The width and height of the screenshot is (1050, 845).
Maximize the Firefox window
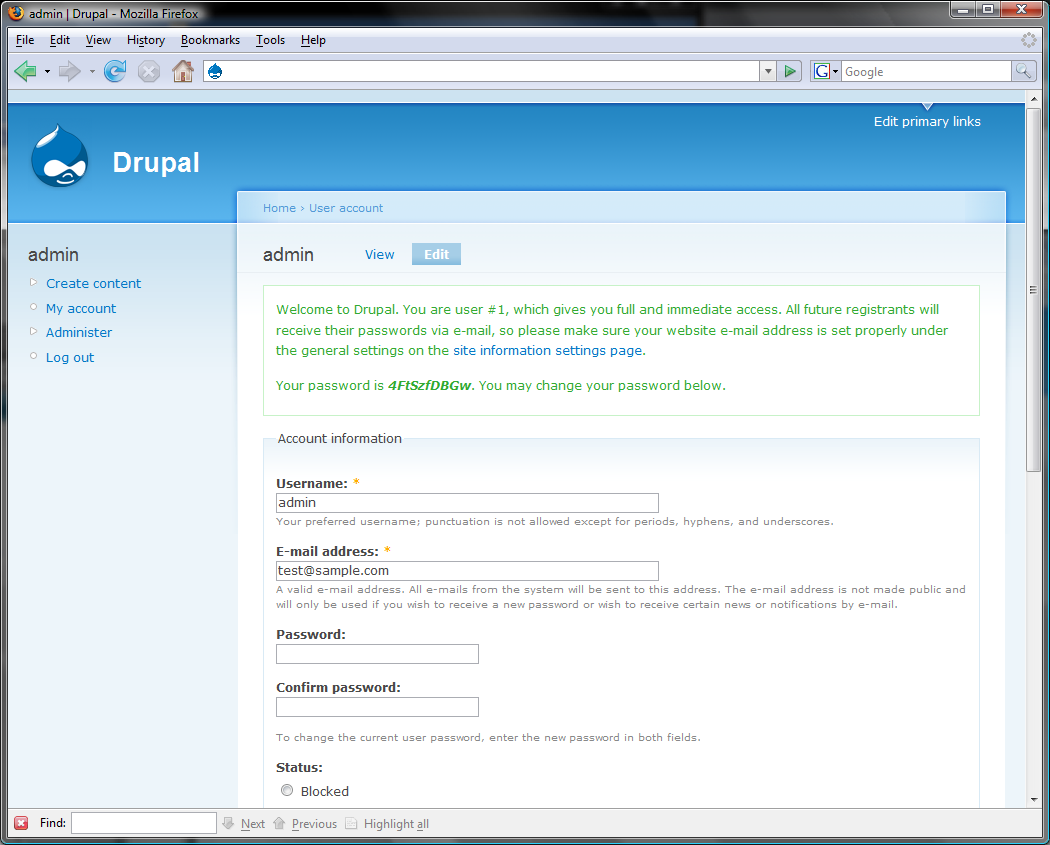tap(988, 9)
